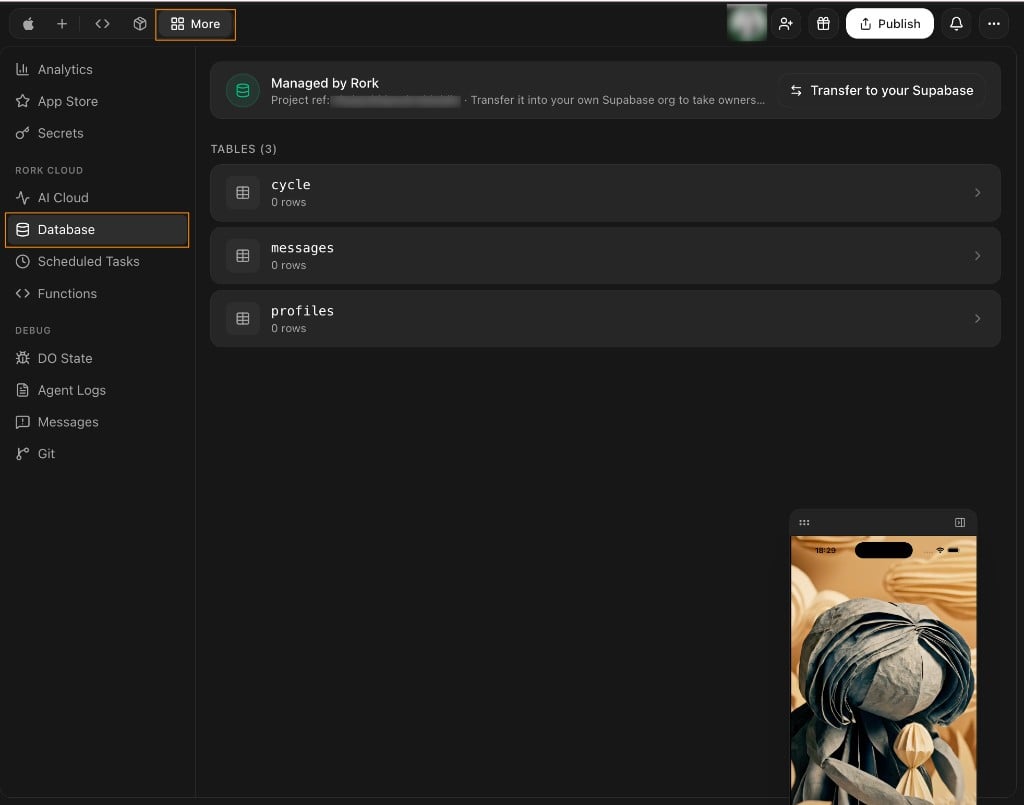The height and width of the screenshot is (805, 1024).
Task: Click the Functions code brackets icon
Action: pyautogui.click(x=22, y=293)
